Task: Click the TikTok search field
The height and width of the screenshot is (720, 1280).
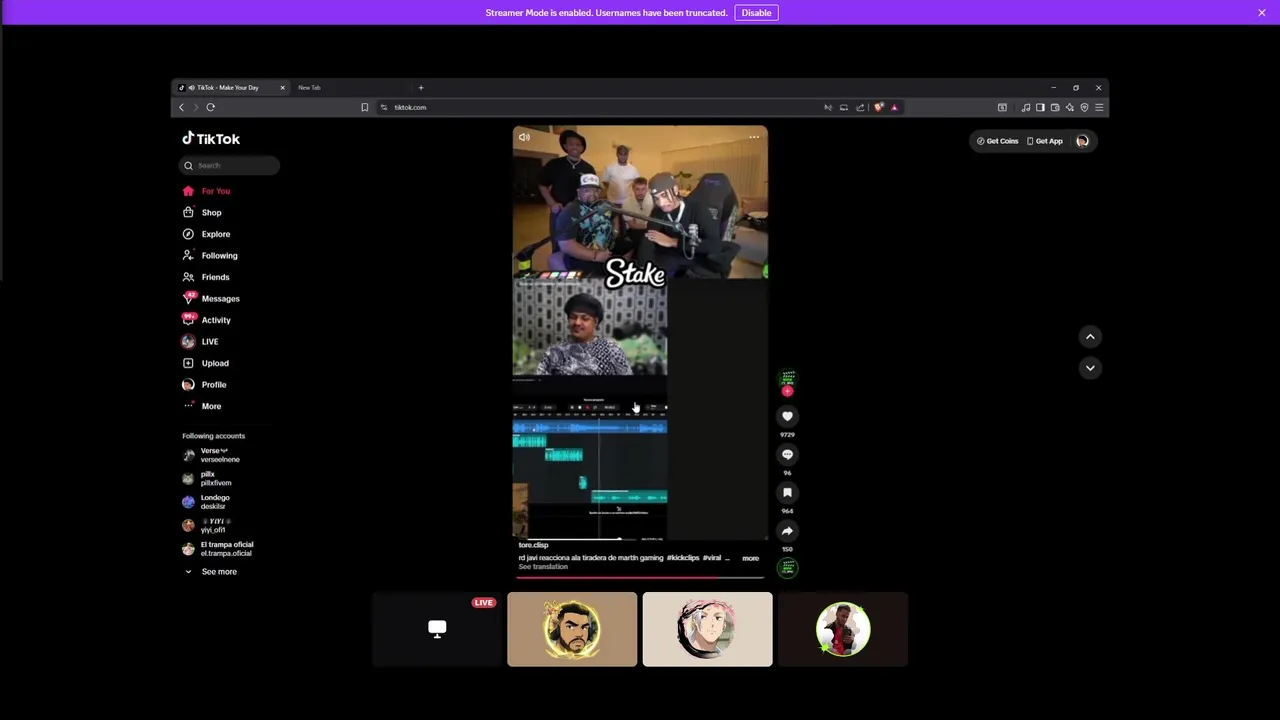Action: pos(230,165)
